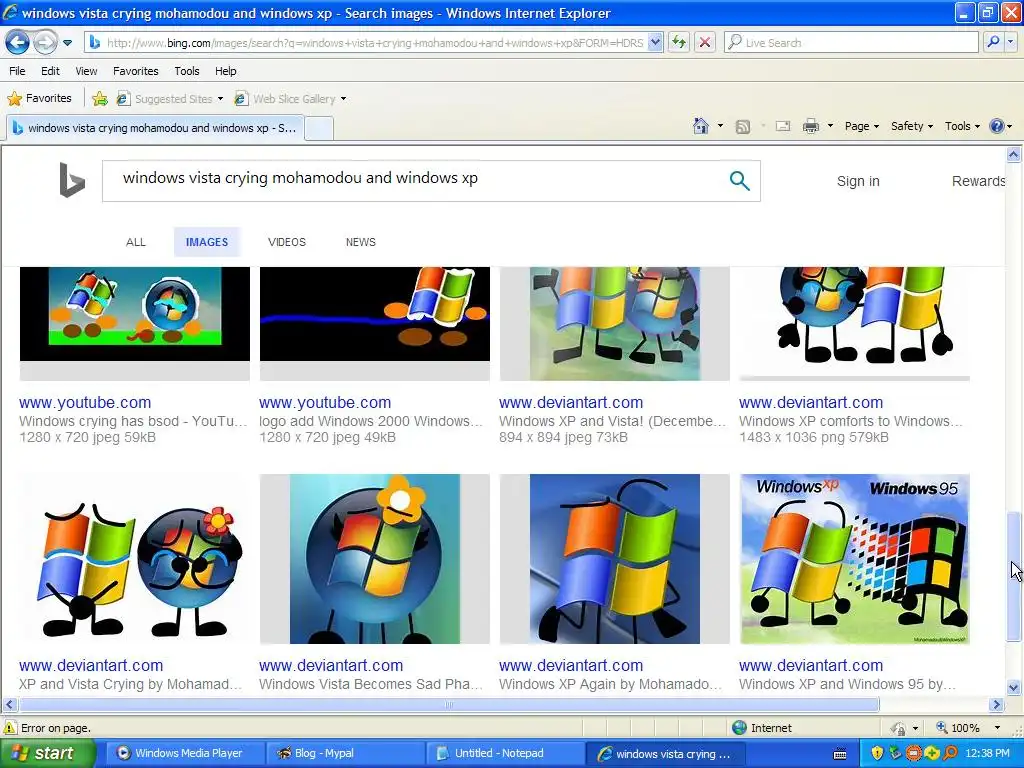The image size is (1024, 768).
Task: Click the Rewards link
Action: pos(978,182)
